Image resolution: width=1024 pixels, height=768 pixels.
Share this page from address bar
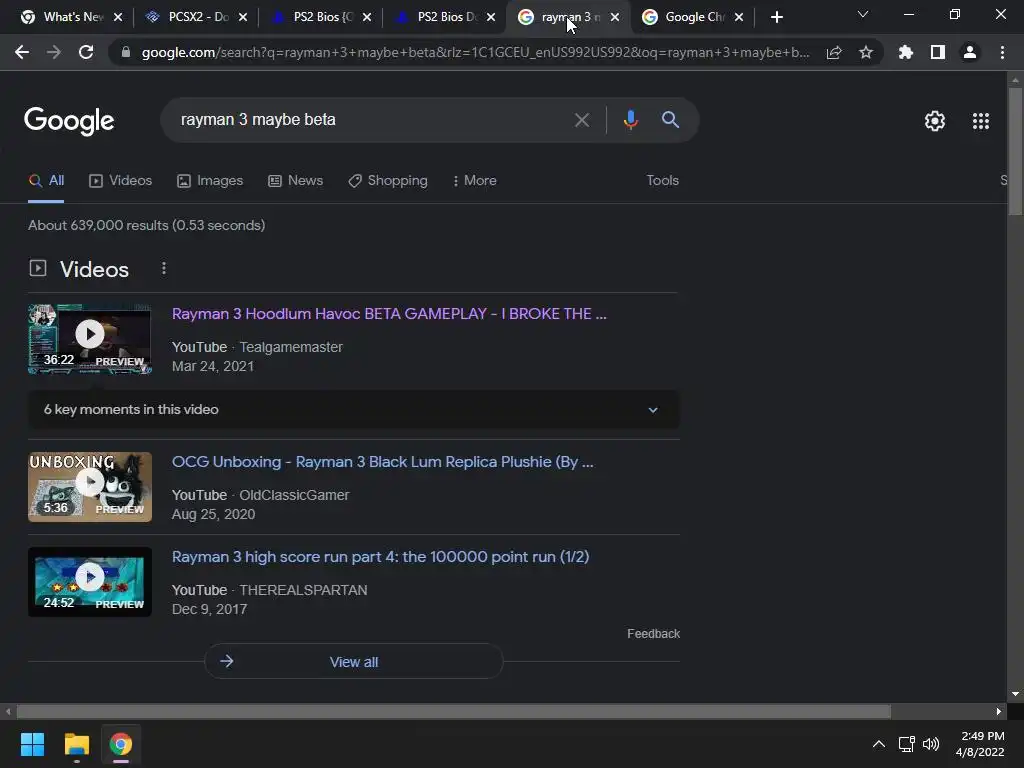click(834, 52)
